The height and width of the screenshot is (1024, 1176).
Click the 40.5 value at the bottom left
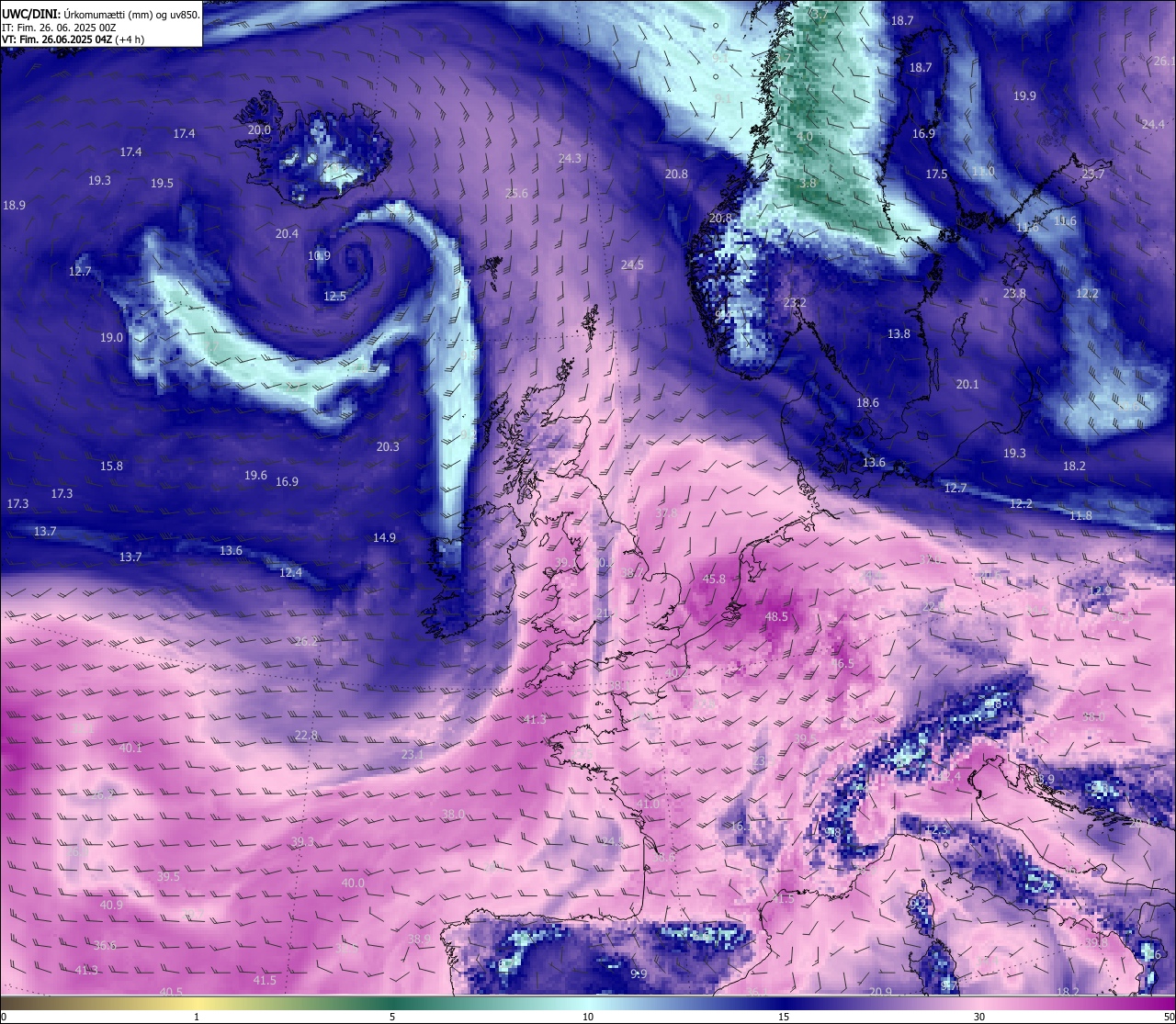(x=171, y=992)
